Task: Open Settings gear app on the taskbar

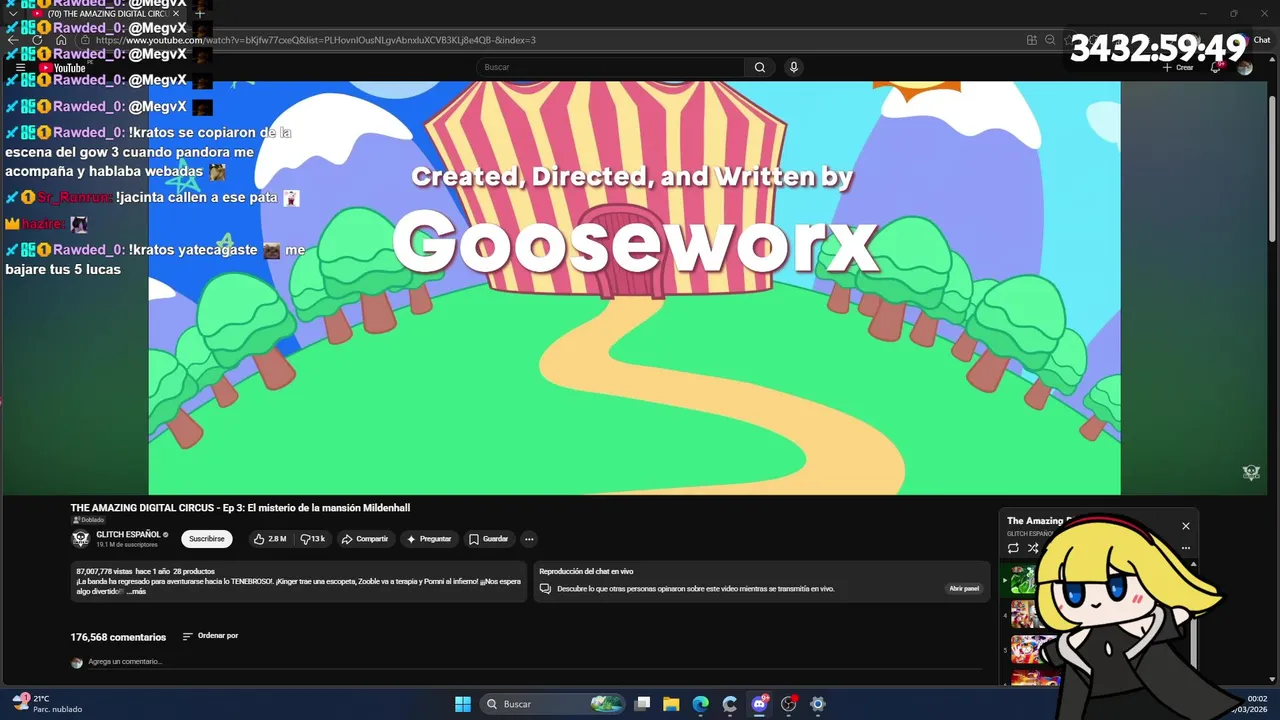Action: coord(817,704)
